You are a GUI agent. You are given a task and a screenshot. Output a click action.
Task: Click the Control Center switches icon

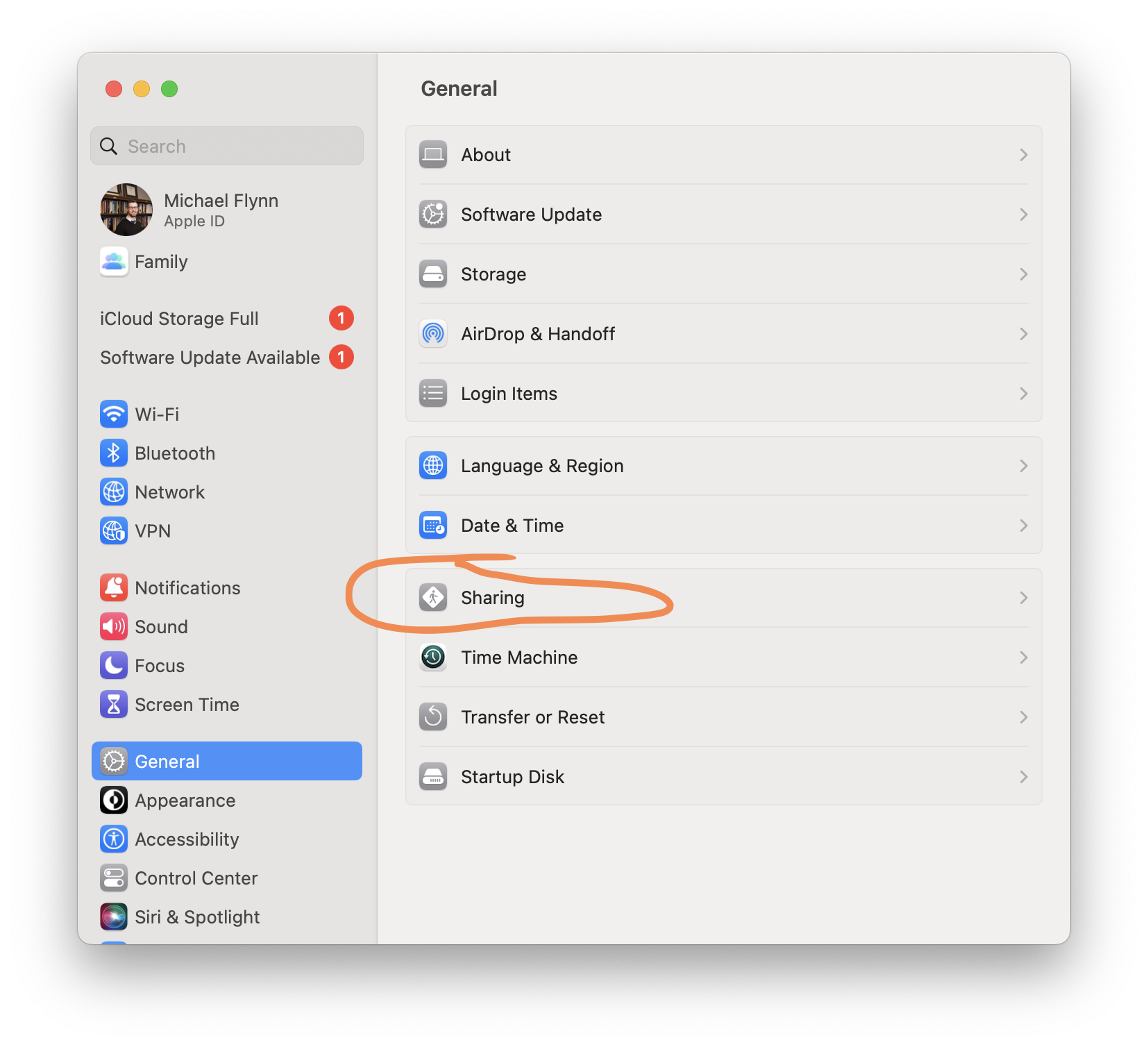(x=114, y=878)
